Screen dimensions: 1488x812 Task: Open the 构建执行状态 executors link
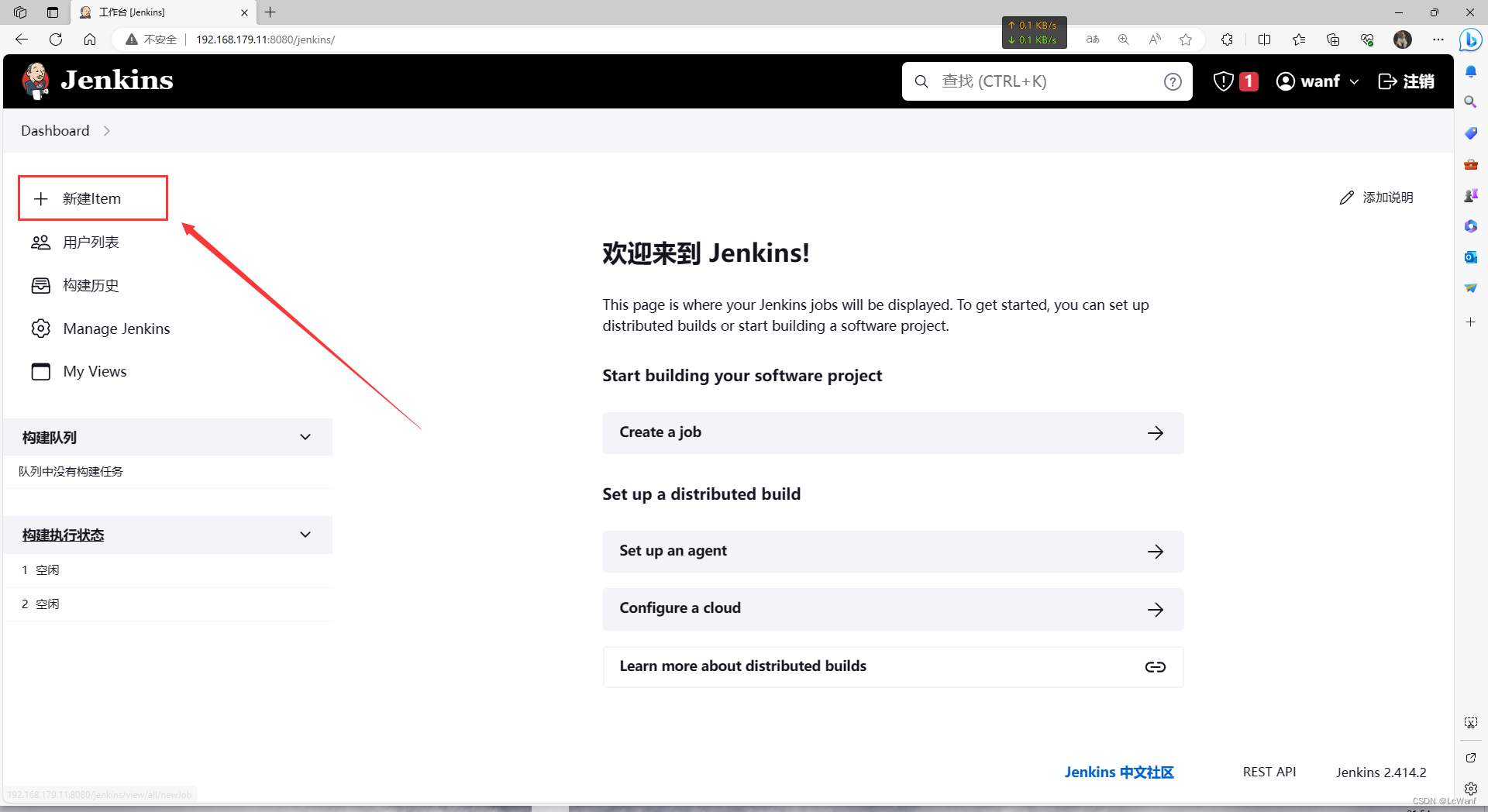click(63, 535)
